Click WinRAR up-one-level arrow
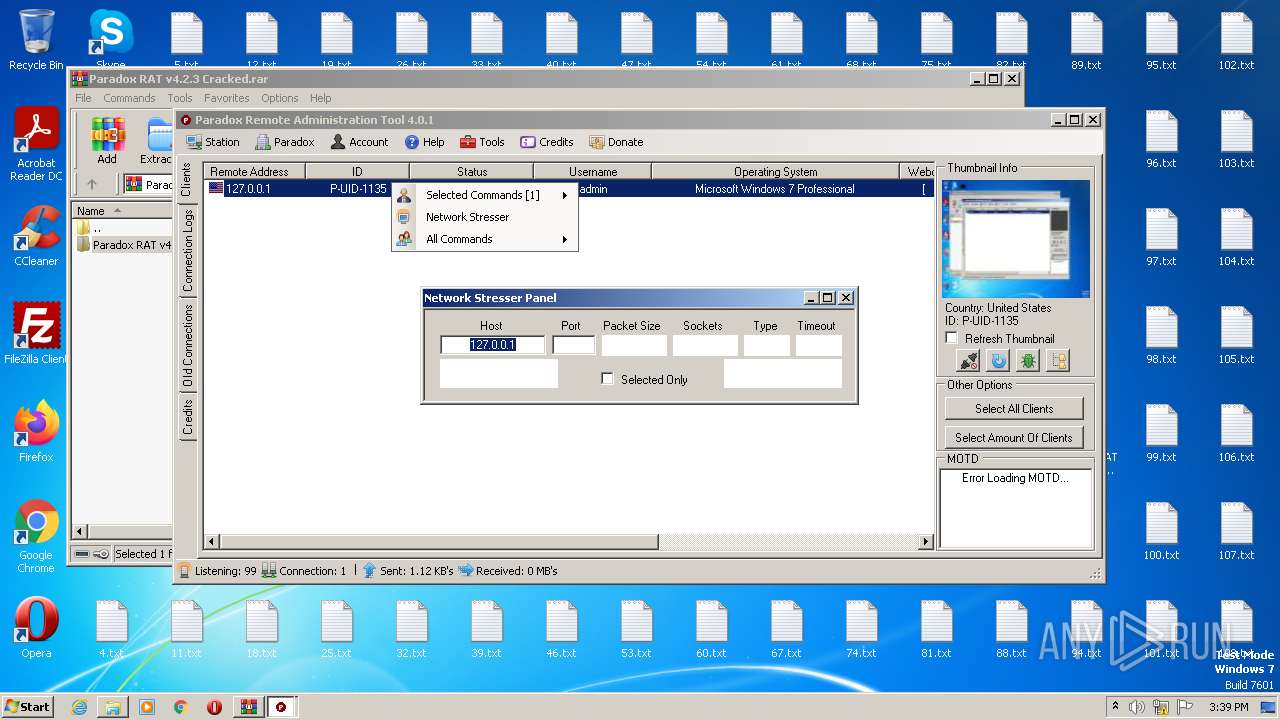Image resolution: width=1280 pixels, height=720 pixels. (92, 184)
